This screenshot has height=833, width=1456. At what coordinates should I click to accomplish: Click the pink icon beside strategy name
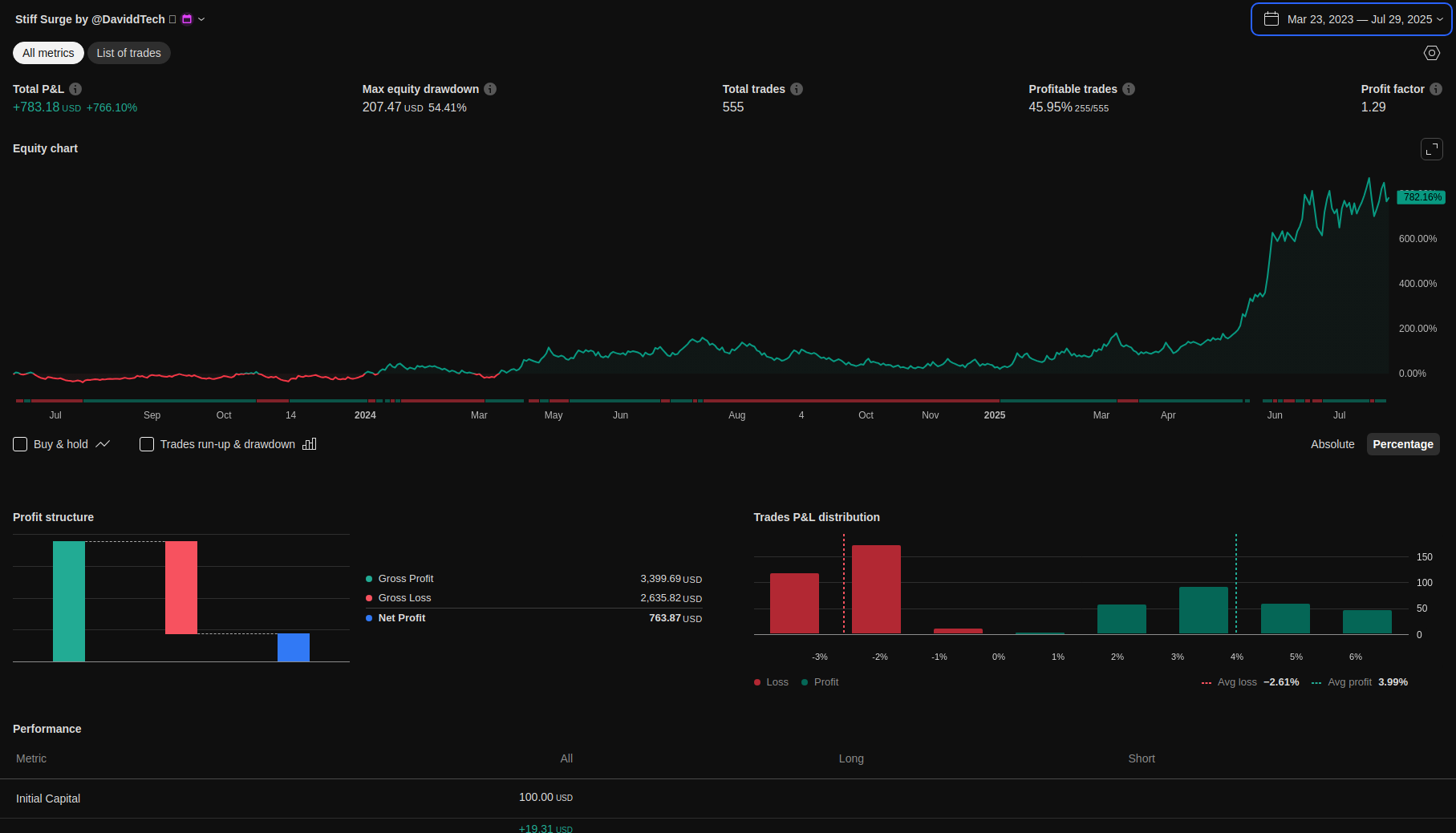(x=187, y=19)
